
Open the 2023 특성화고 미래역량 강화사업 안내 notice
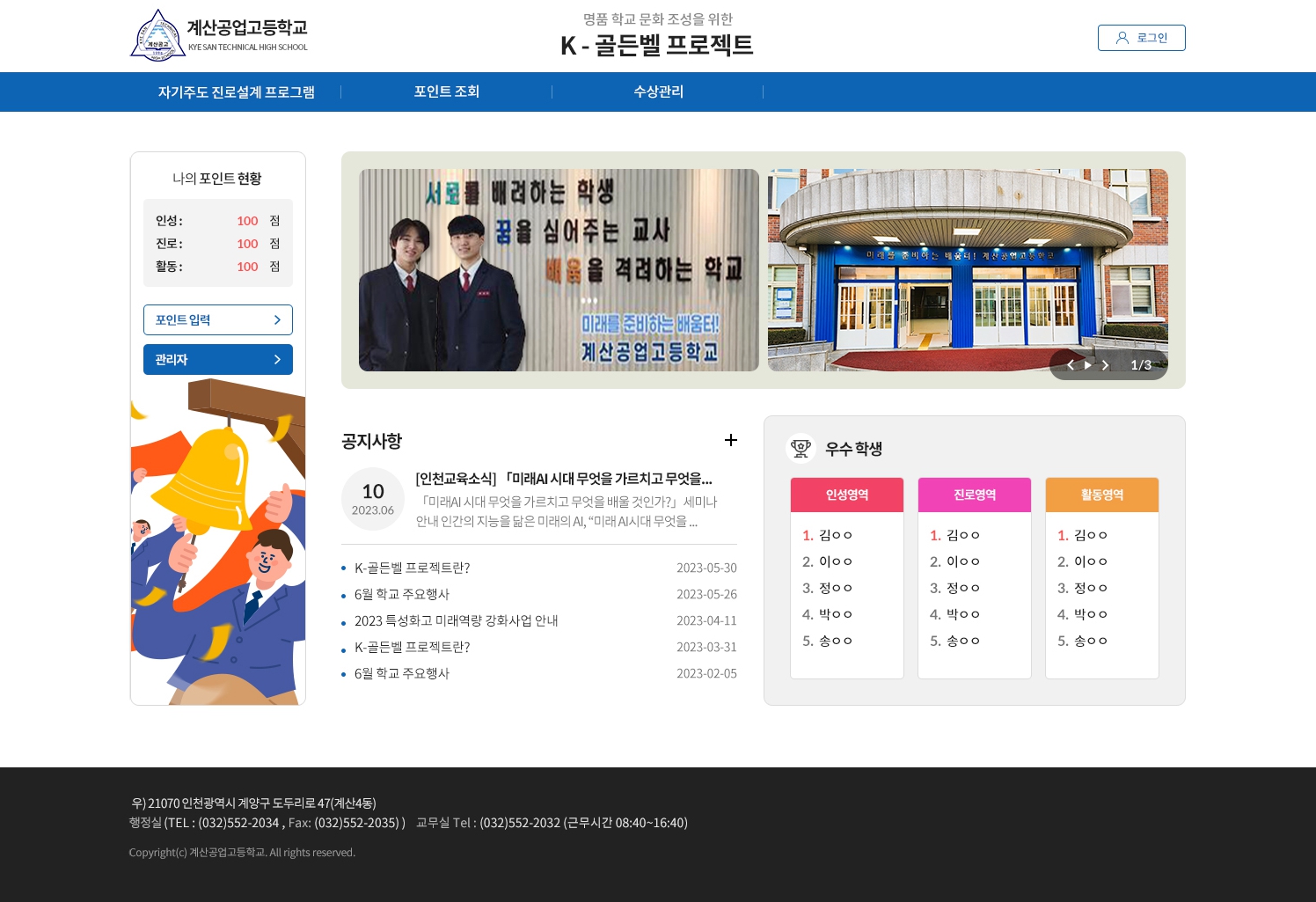point(456,620)
